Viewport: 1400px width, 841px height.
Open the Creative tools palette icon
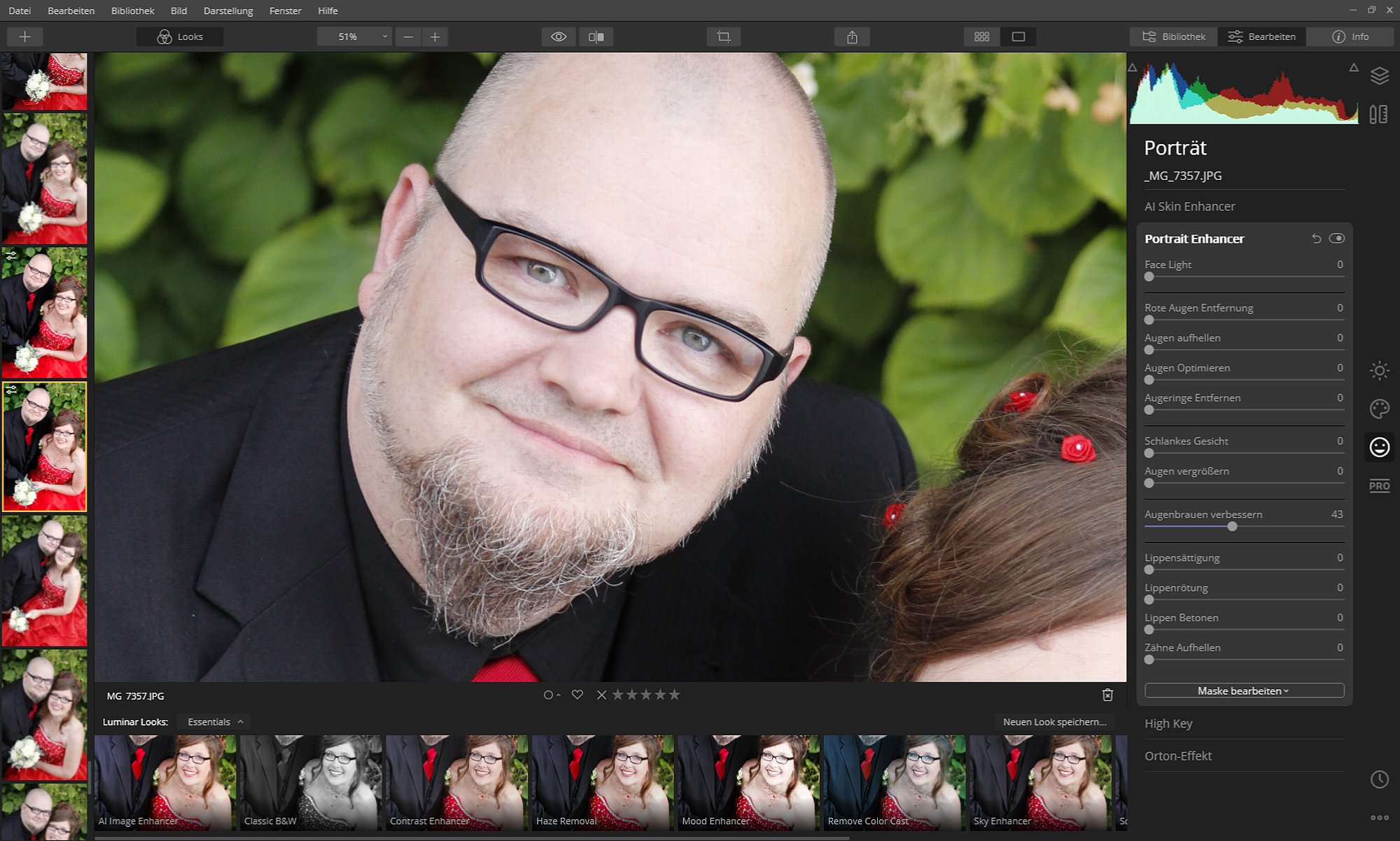(1379, 409)
